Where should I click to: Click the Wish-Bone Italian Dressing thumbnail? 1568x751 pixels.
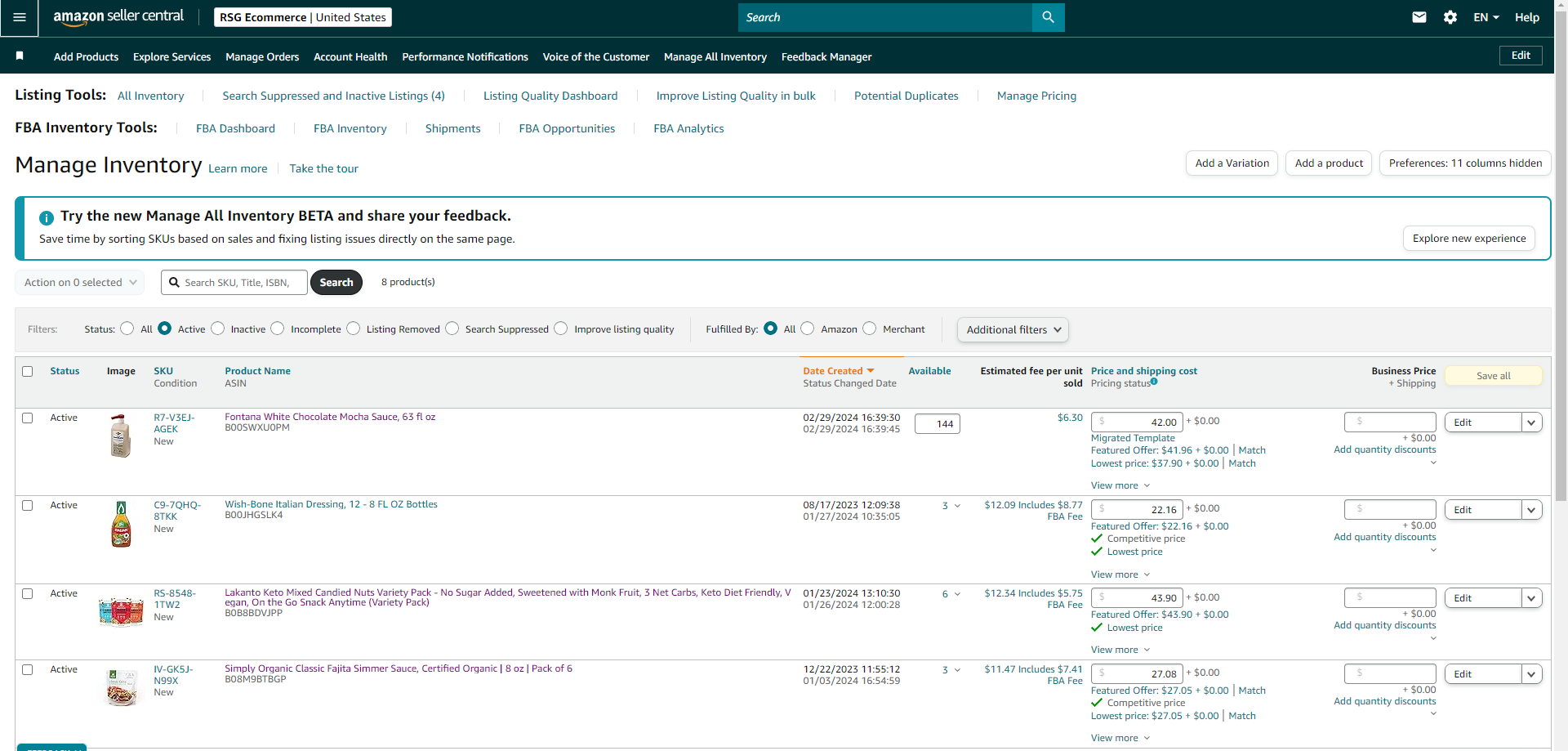point(121,524)
